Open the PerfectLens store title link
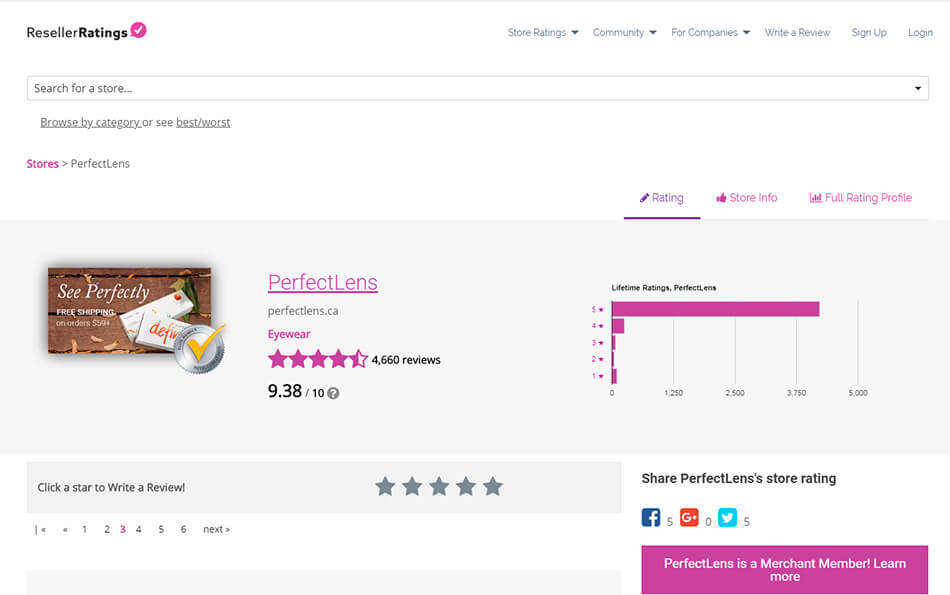This screenshot has width=950, height=595. [322, 282]
